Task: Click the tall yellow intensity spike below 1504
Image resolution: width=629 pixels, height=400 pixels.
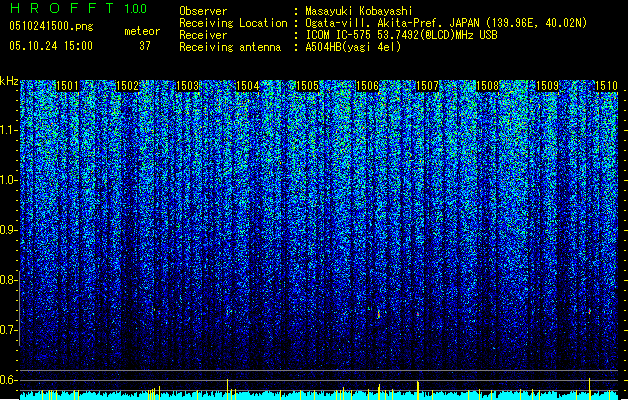Action: 227,389
